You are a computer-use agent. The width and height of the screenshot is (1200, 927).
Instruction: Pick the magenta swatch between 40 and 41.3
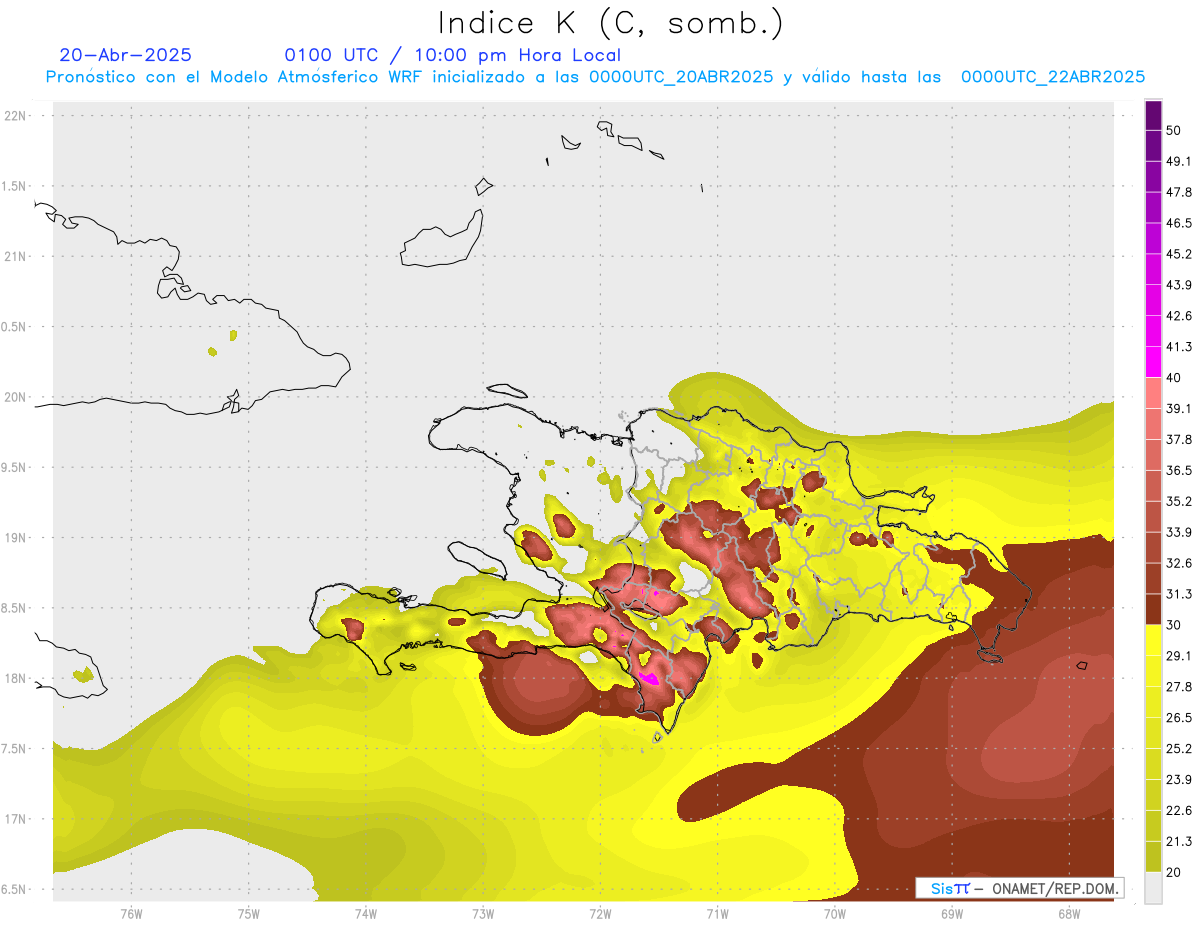[1153, 362]
